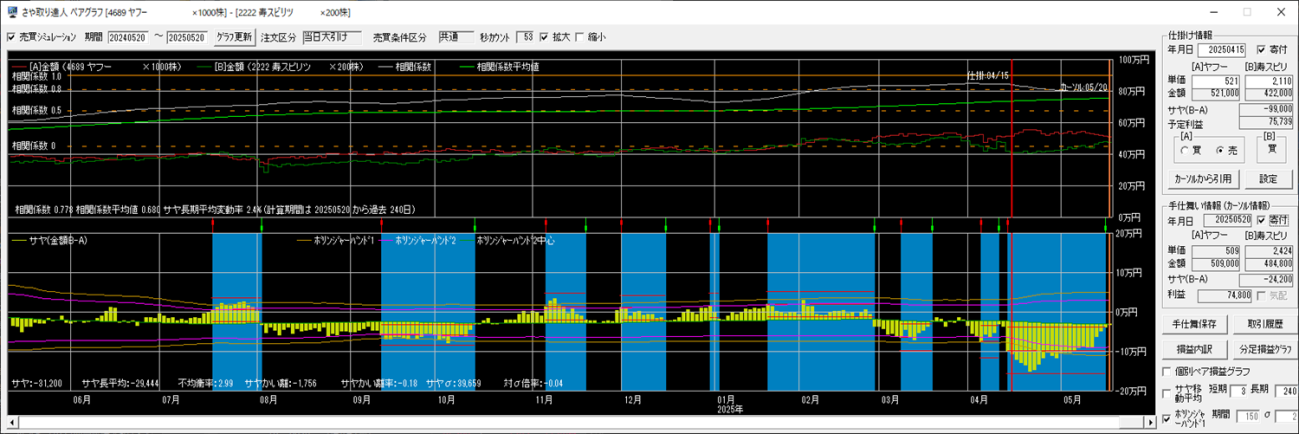This screenshot has height=434, width=1299.
Task: Click the 手仕舞い単価 value 2,424
Action: tap(1268, 252)
